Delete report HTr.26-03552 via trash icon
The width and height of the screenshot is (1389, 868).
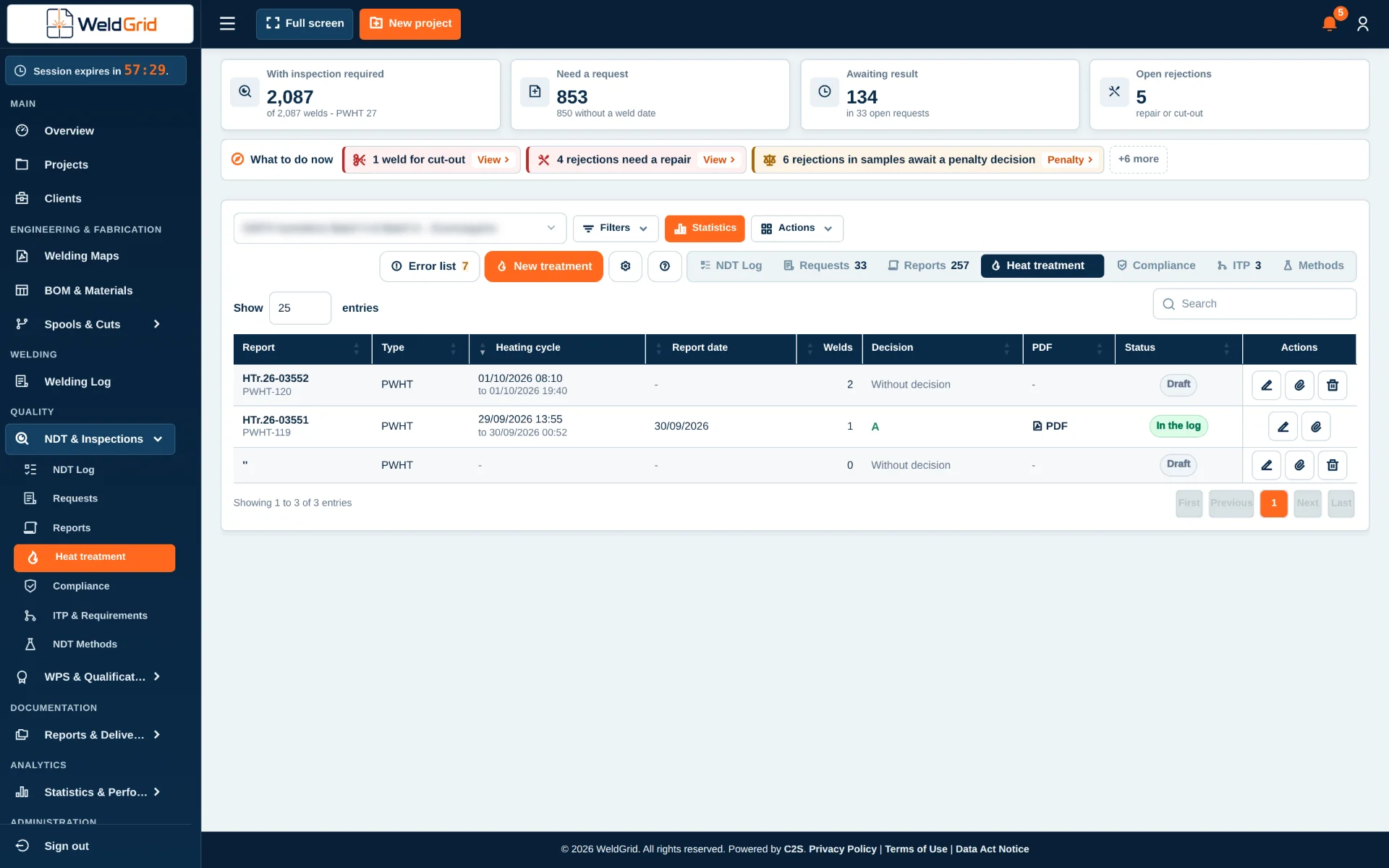(x=1333, y=385)
